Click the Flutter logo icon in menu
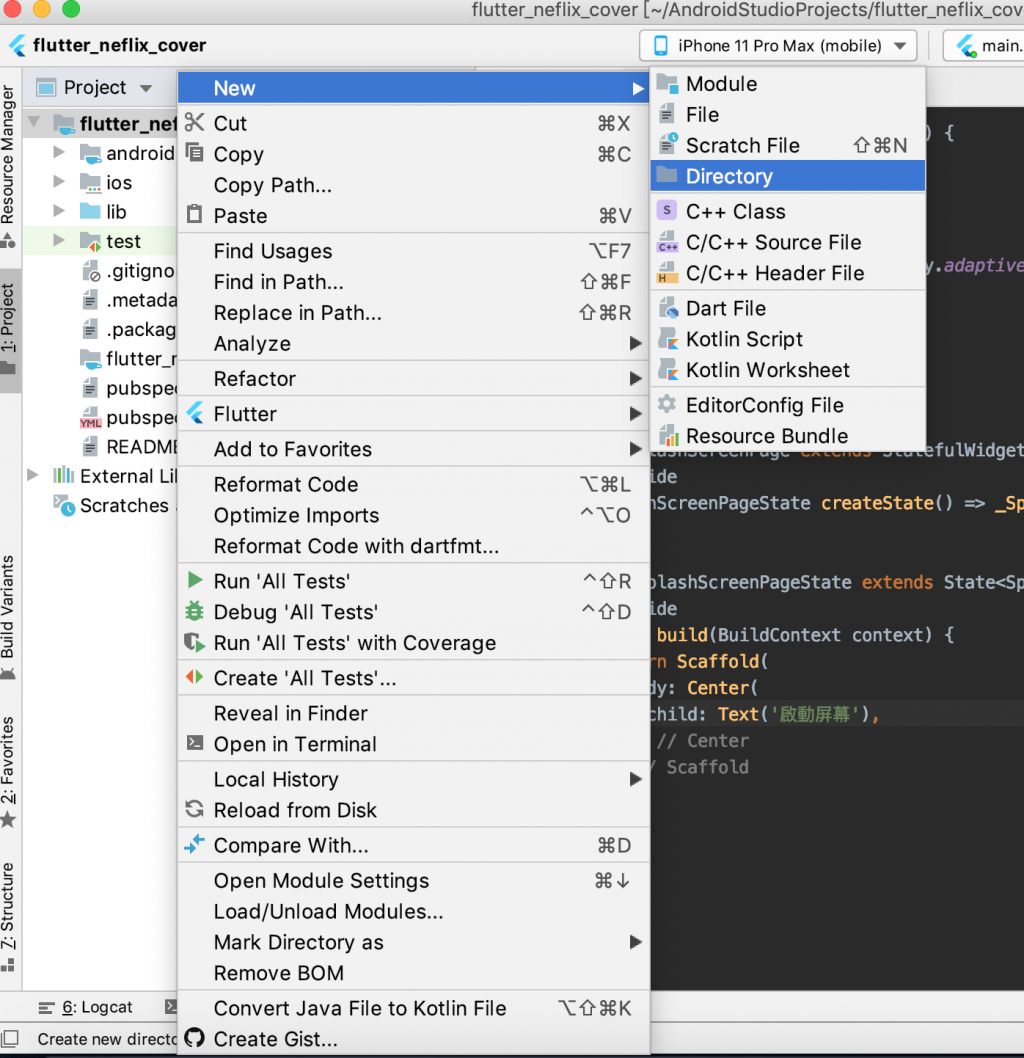Screen dimensions: 1024x1058 point(195,413)
